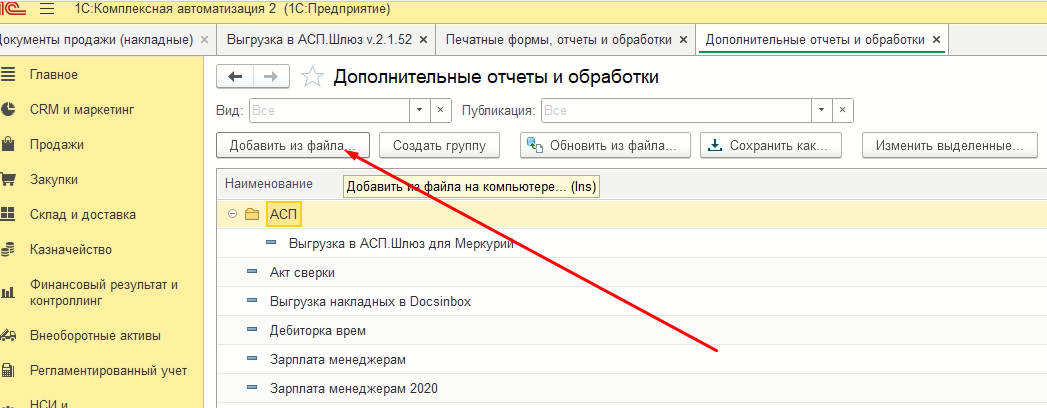Collapse the АСП group
The height and width of the screenshot is (408, 1047).
point(232,214)
